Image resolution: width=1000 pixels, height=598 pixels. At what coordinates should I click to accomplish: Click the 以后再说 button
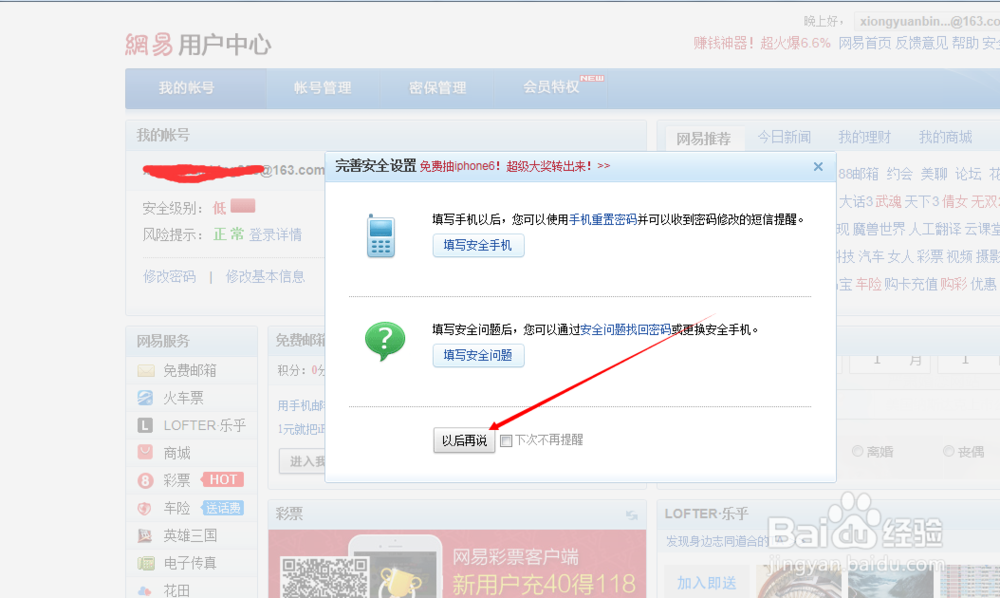(464, 441)
